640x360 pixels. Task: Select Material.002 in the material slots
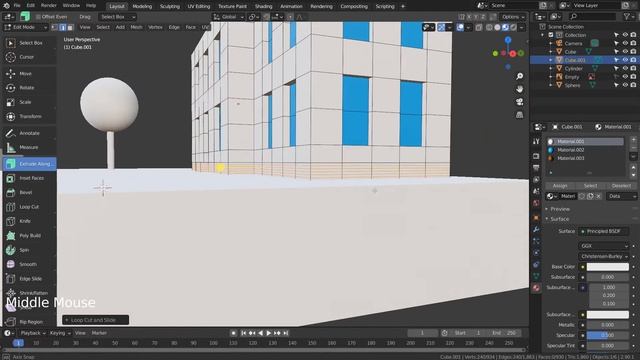click(585, 150)
